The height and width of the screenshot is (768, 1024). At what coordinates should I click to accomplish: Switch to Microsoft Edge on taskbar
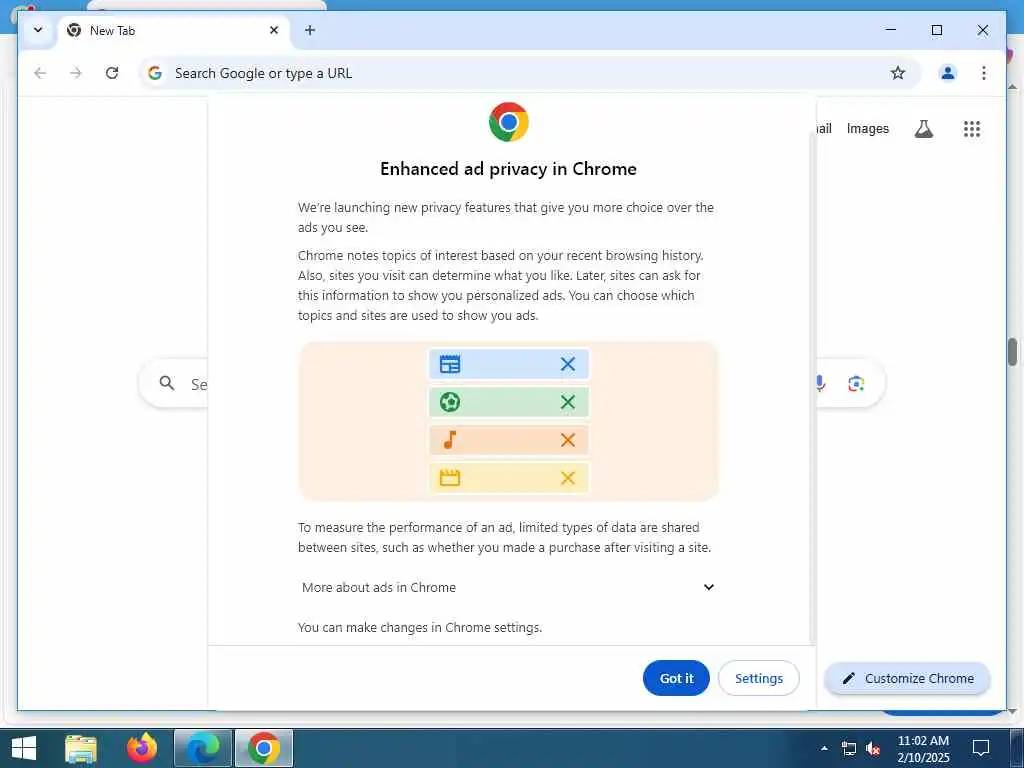202,748
